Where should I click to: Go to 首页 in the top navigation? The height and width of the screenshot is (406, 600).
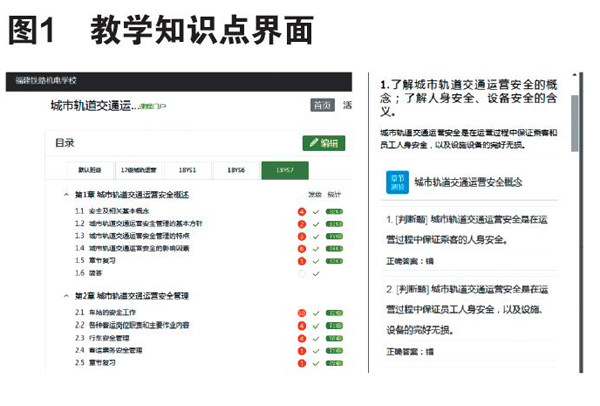coord(321,105)
